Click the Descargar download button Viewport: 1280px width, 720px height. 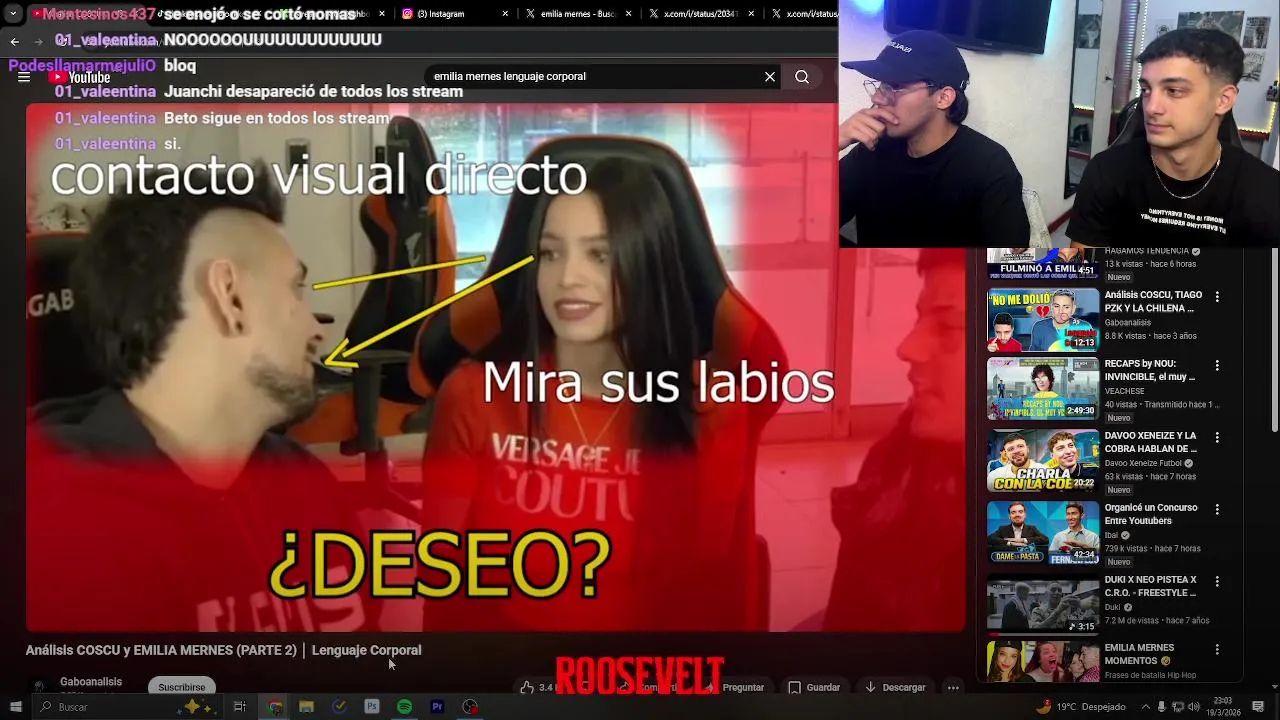point(895,687)
